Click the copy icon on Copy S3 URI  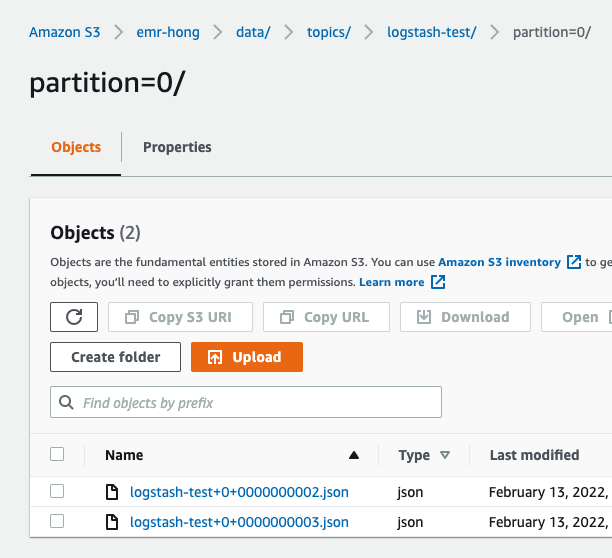pos(131,317)
